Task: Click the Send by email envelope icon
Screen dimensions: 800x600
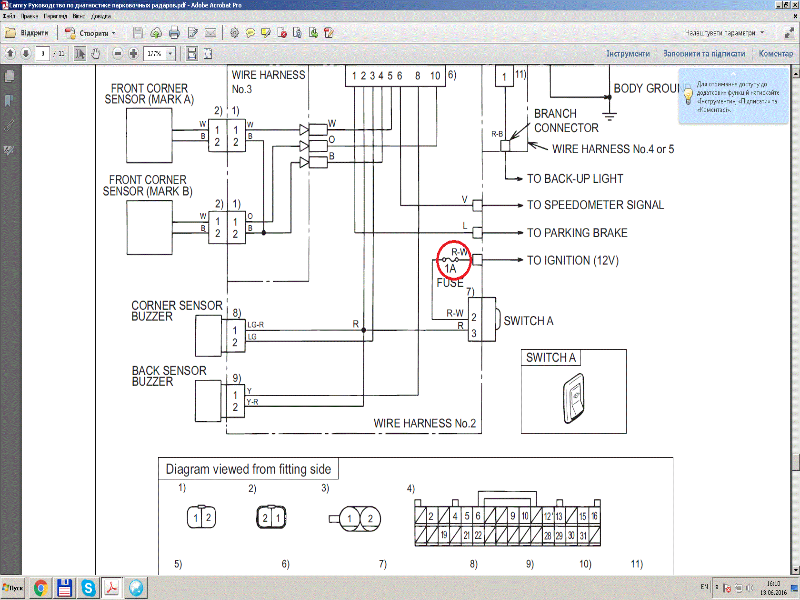Action: (x=211, y=32)
